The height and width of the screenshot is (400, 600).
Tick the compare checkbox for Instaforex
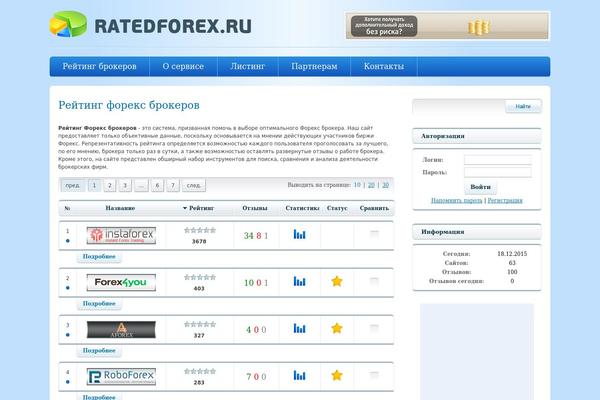point(374,233)
